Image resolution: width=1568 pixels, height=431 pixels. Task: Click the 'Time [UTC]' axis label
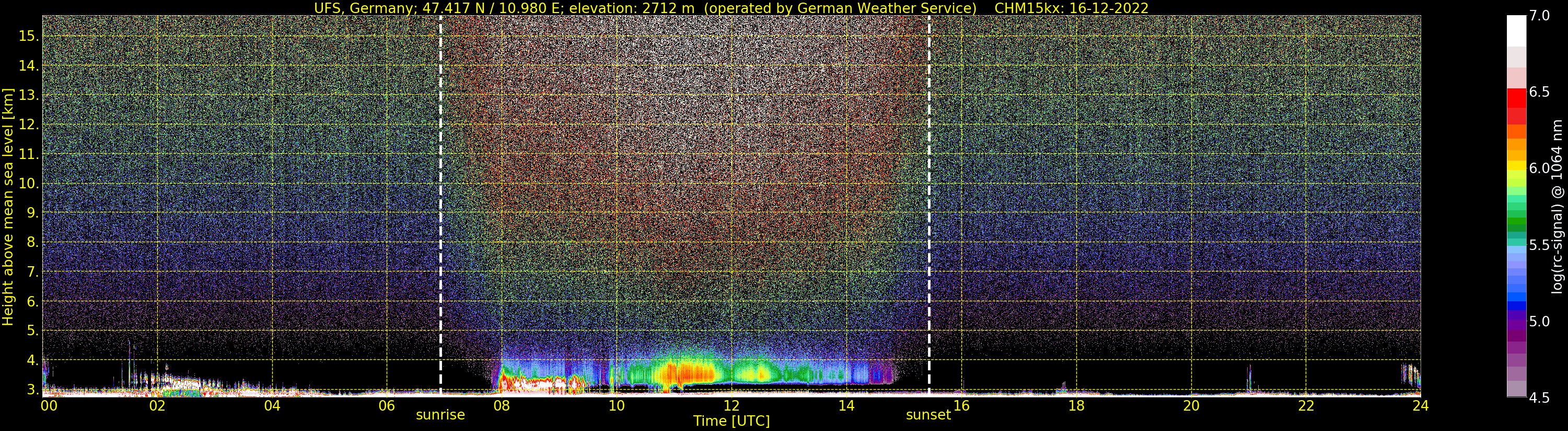coord(731,421)
